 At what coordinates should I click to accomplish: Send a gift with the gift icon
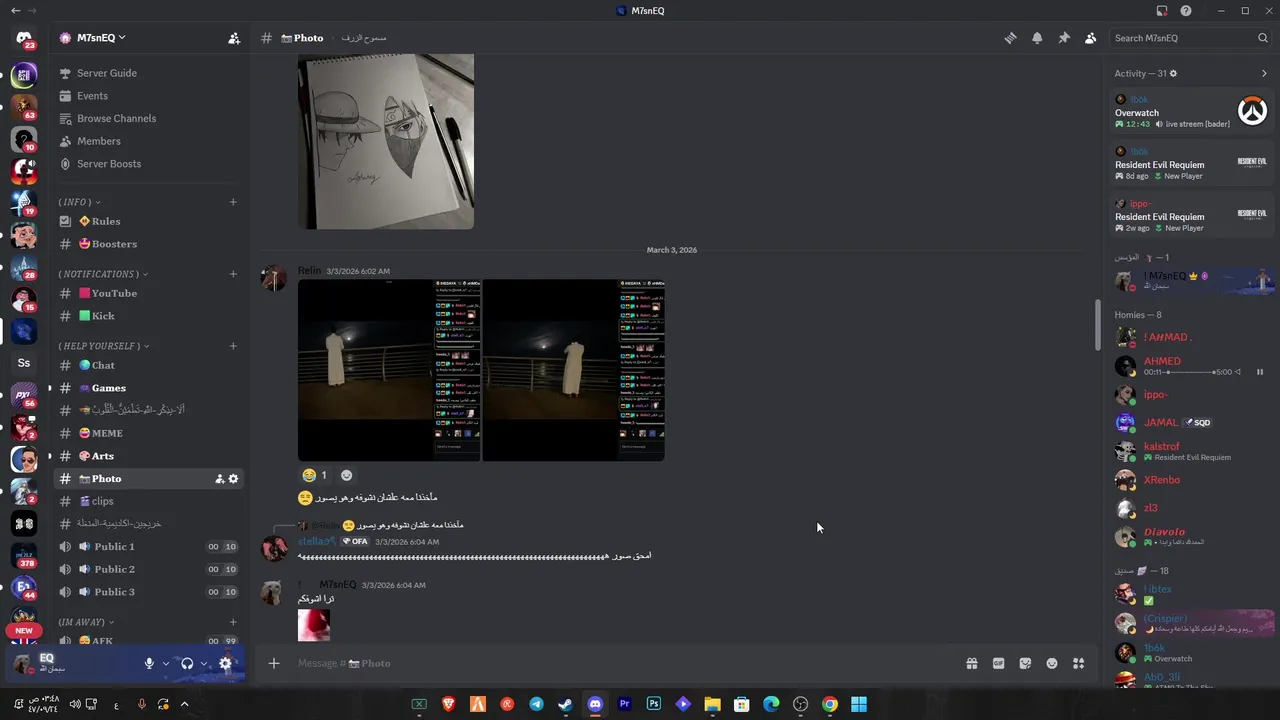[971, 663]
